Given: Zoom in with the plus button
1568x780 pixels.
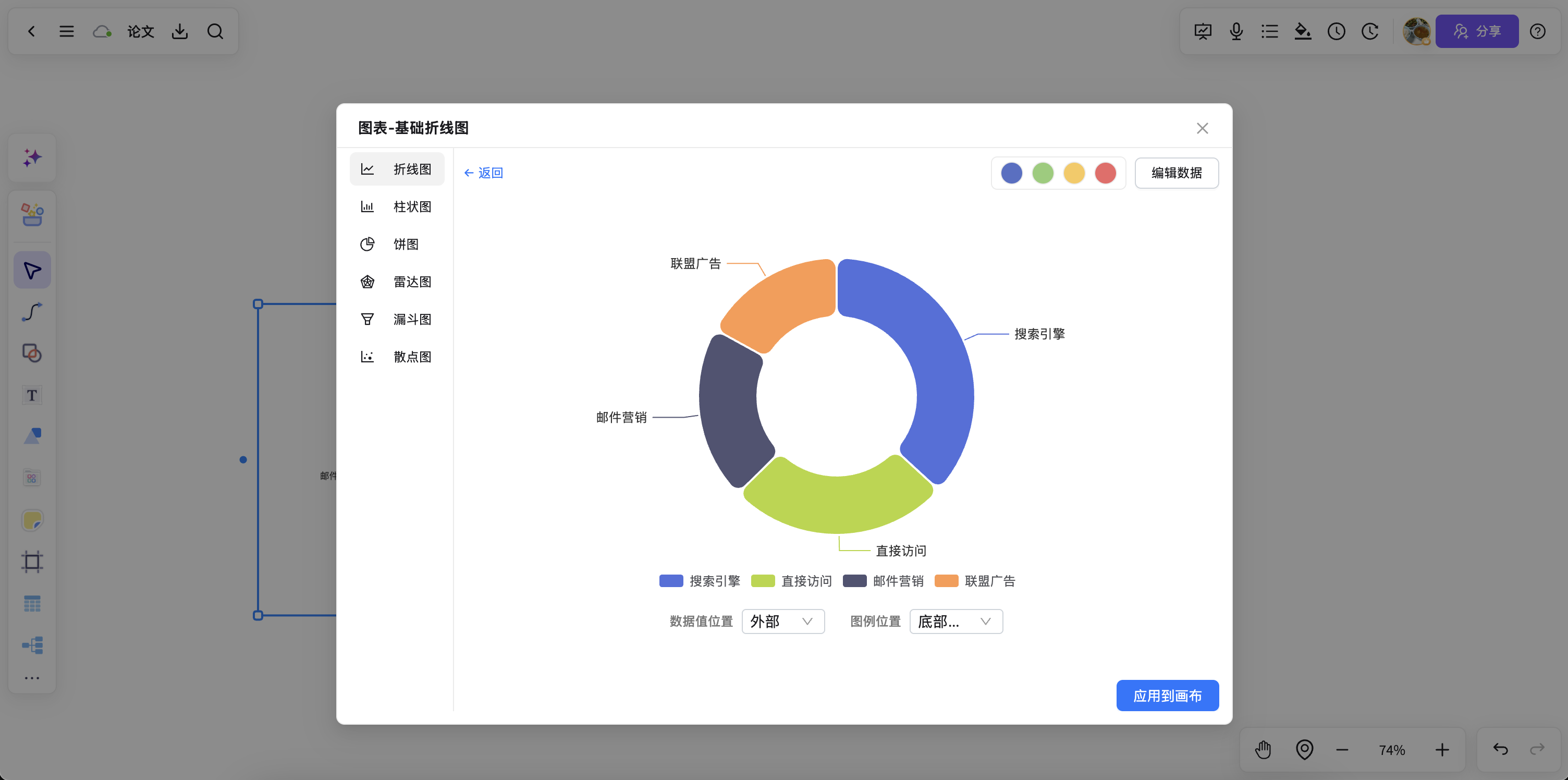Looking at the screenshot, I should [1442, 750].
